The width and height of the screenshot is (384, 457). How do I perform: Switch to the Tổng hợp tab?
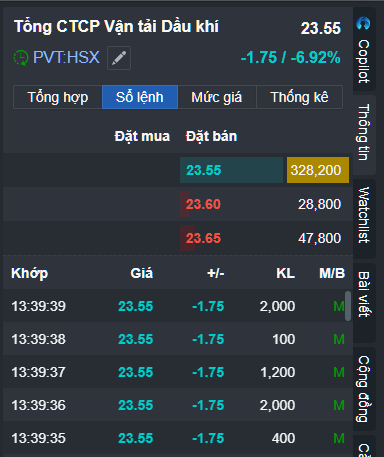(58, 97)
